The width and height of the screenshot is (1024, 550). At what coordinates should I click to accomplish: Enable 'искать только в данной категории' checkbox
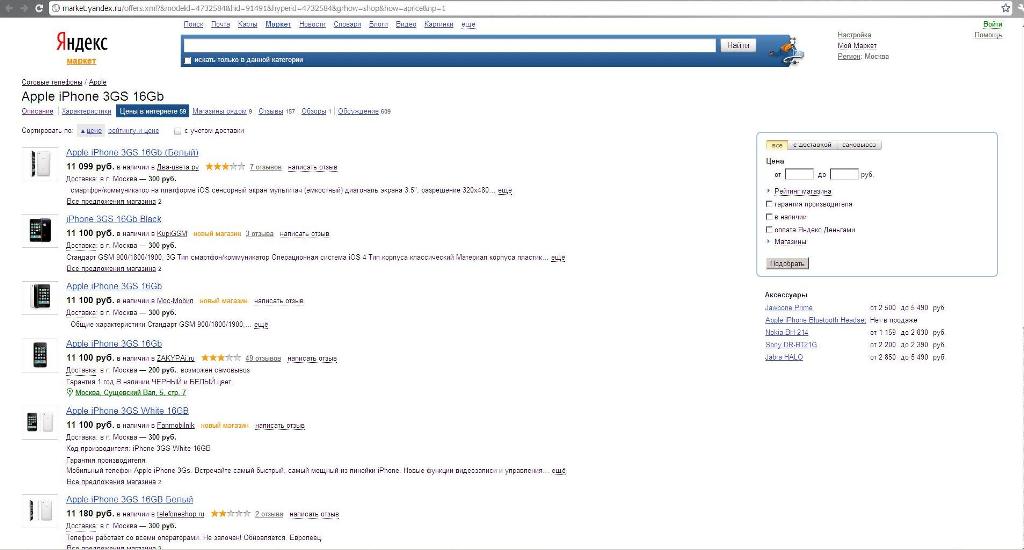coord(187,60)
